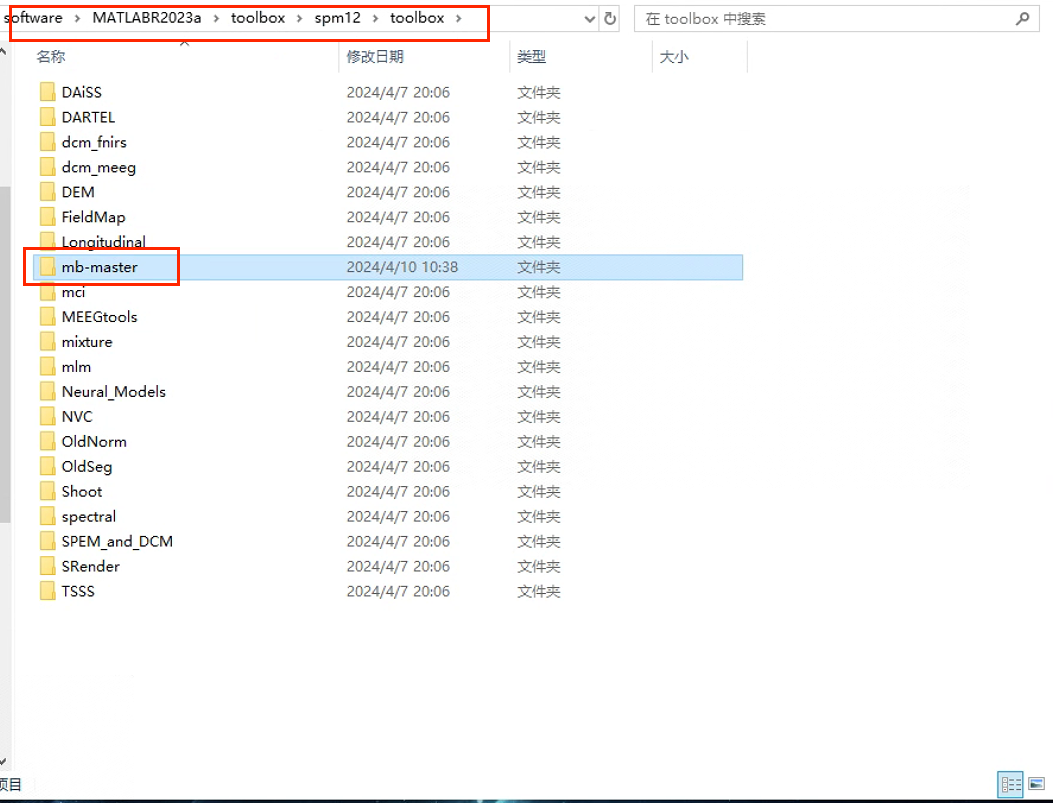Click the OldNorm folder icon
Viewport: 1053px width, 803px height.
47,441
